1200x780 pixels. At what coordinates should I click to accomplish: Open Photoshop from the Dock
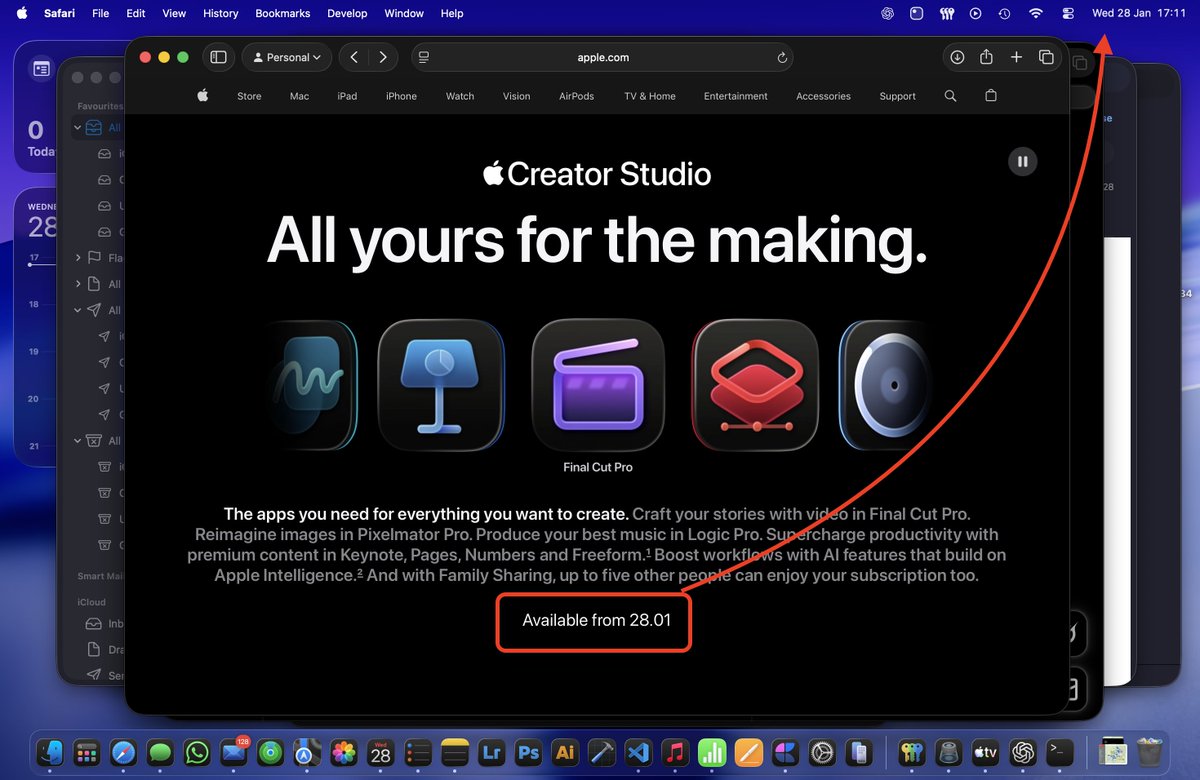pyautogui.click(x=528, y=752)
